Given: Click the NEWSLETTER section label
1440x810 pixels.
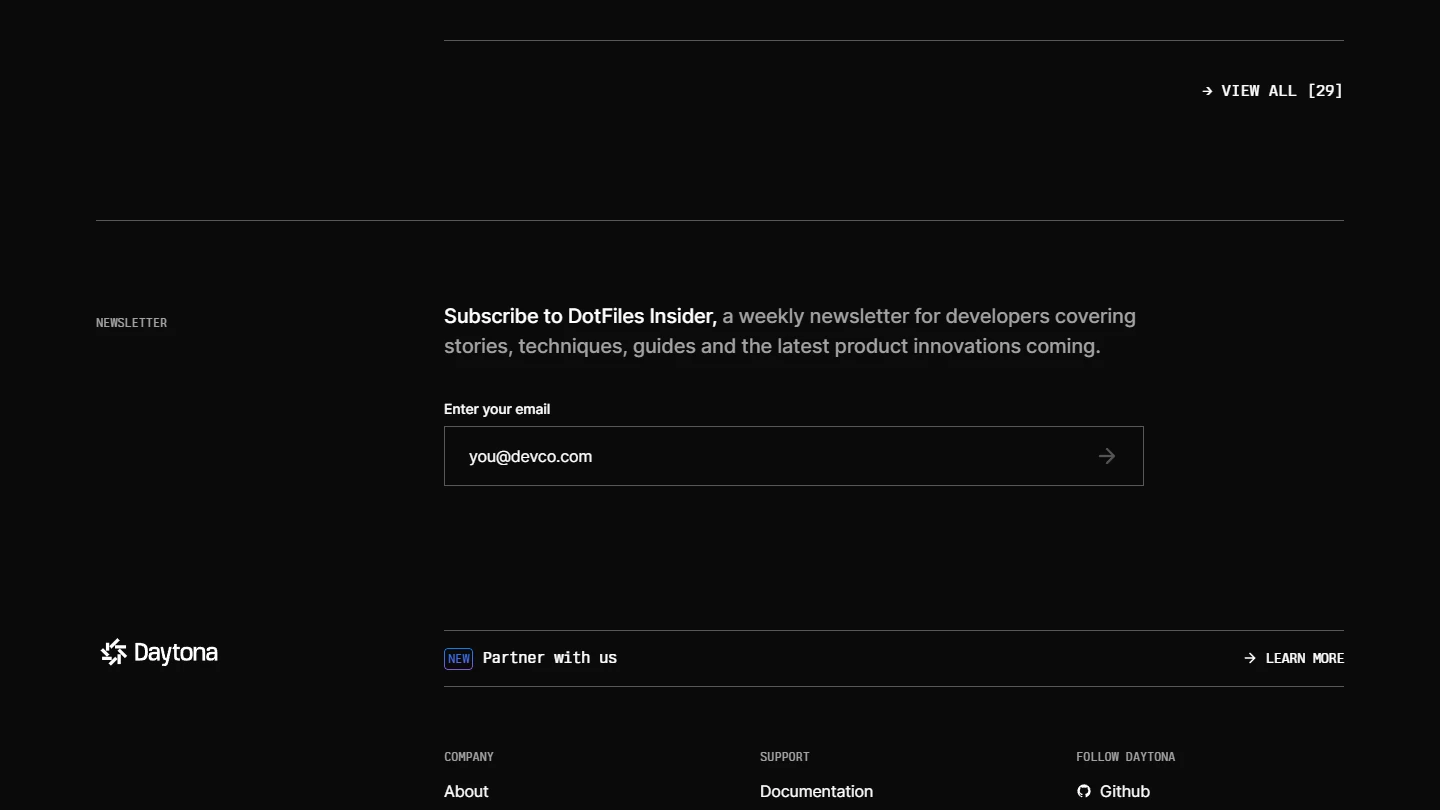Looking at the screenshot, I should pyautogui.click(x=131, y=323).
